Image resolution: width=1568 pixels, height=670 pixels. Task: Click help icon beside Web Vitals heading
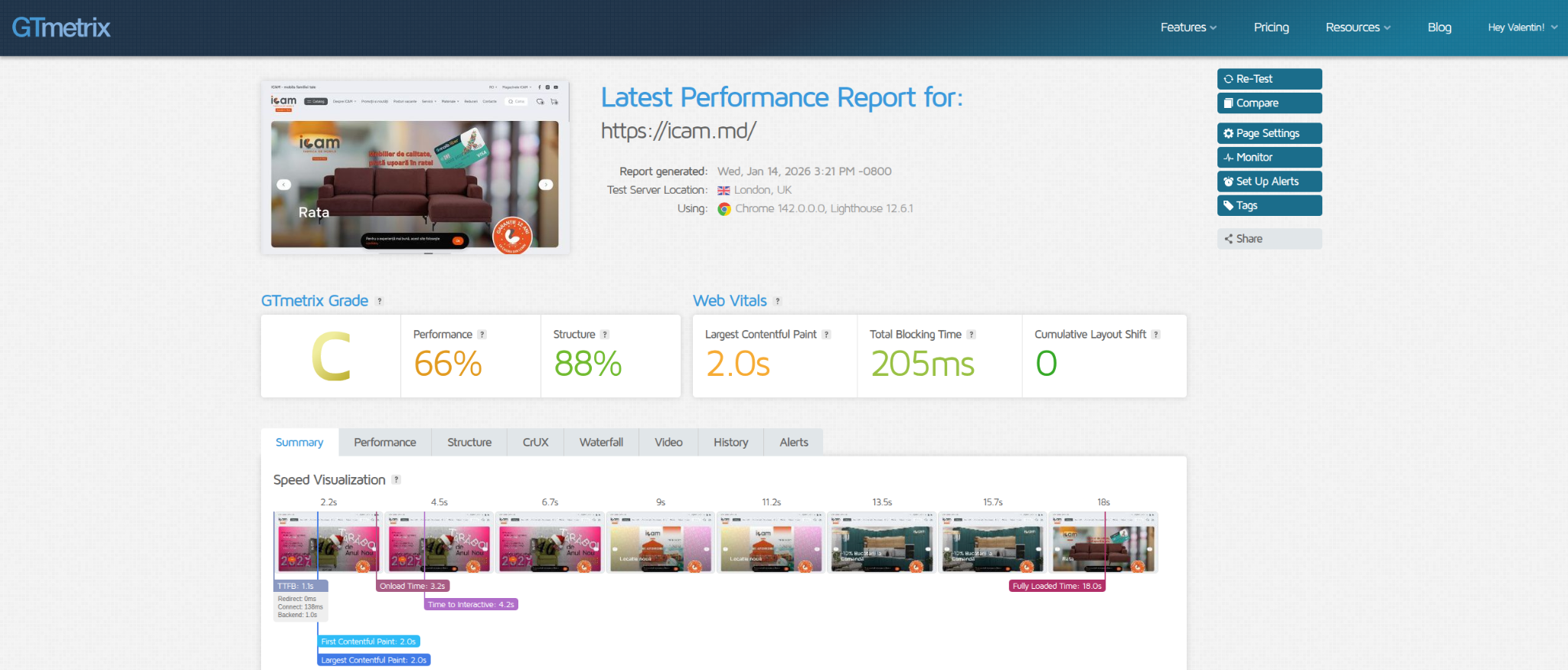tap(777, 302)
